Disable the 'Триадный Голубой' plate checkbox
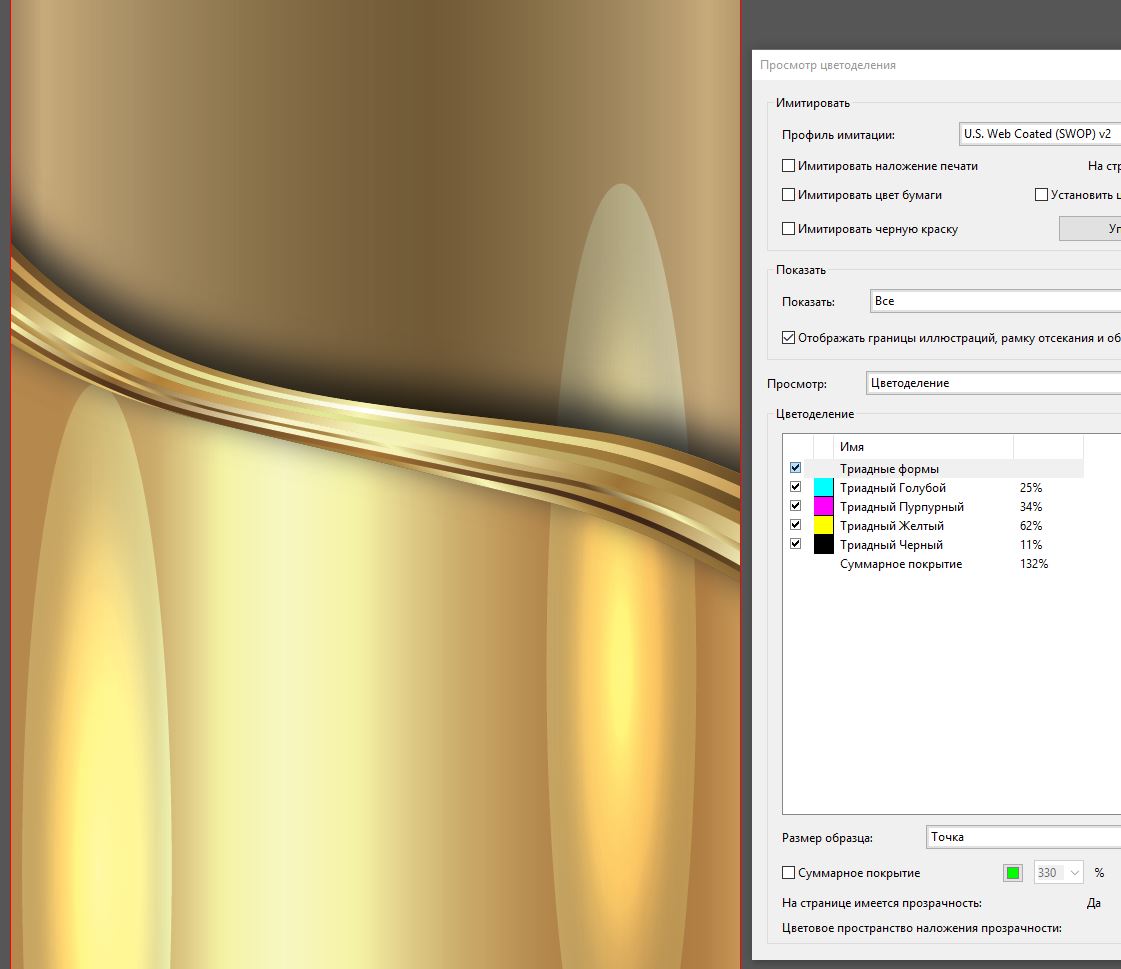This screenshot has height=969, width=1121. tap(796, 487)
